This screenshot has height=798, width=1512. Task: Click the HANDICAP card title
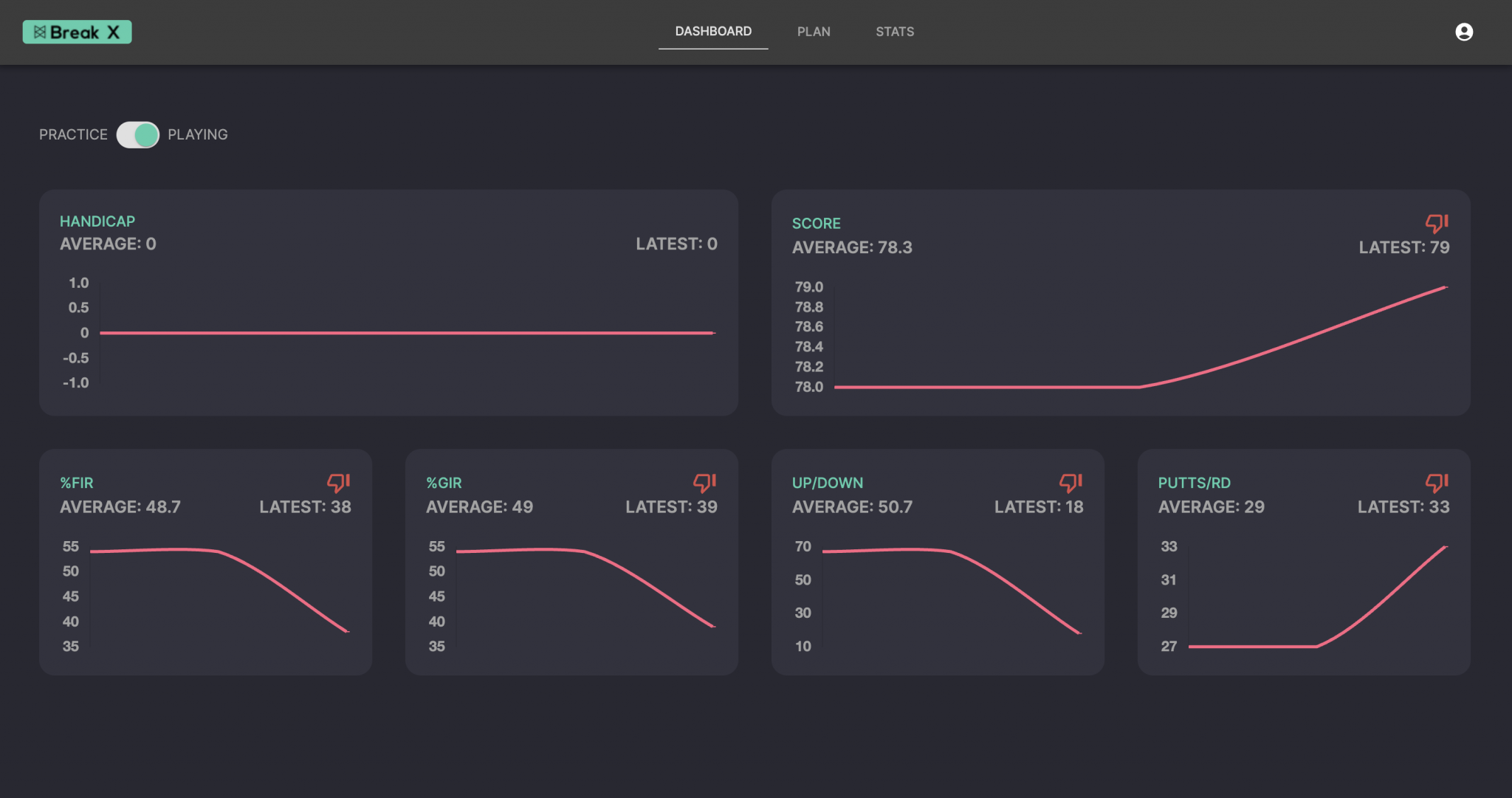(97, 221)
